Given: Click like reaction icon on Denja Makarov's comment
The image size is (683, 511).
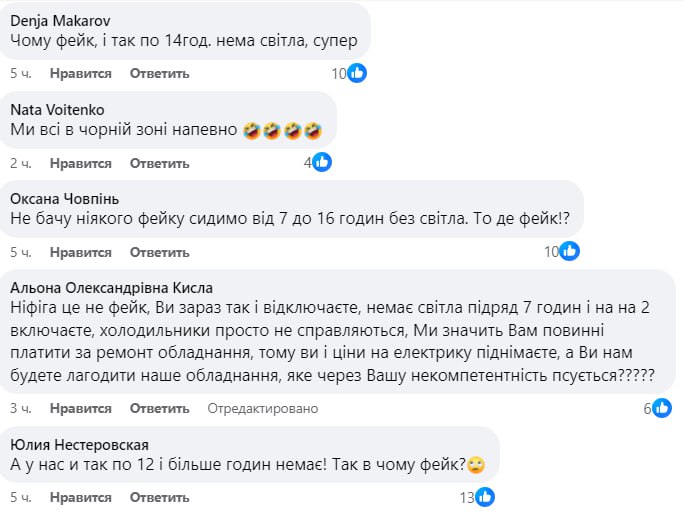Looking at the screenshot, I should coord(357,73).
